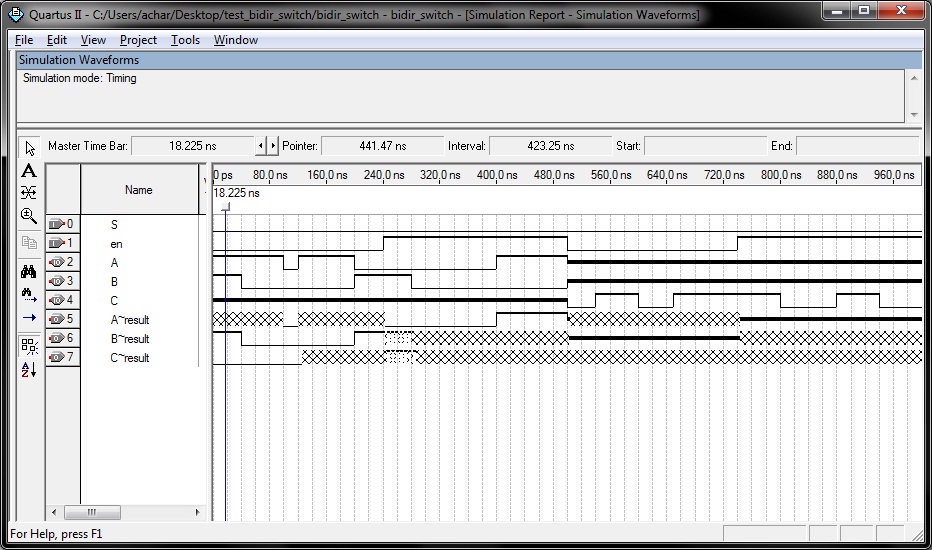The width and height of the screenshot is (932, 550).
Task: Open the Tools menu
Action: (x=185, y=40)
